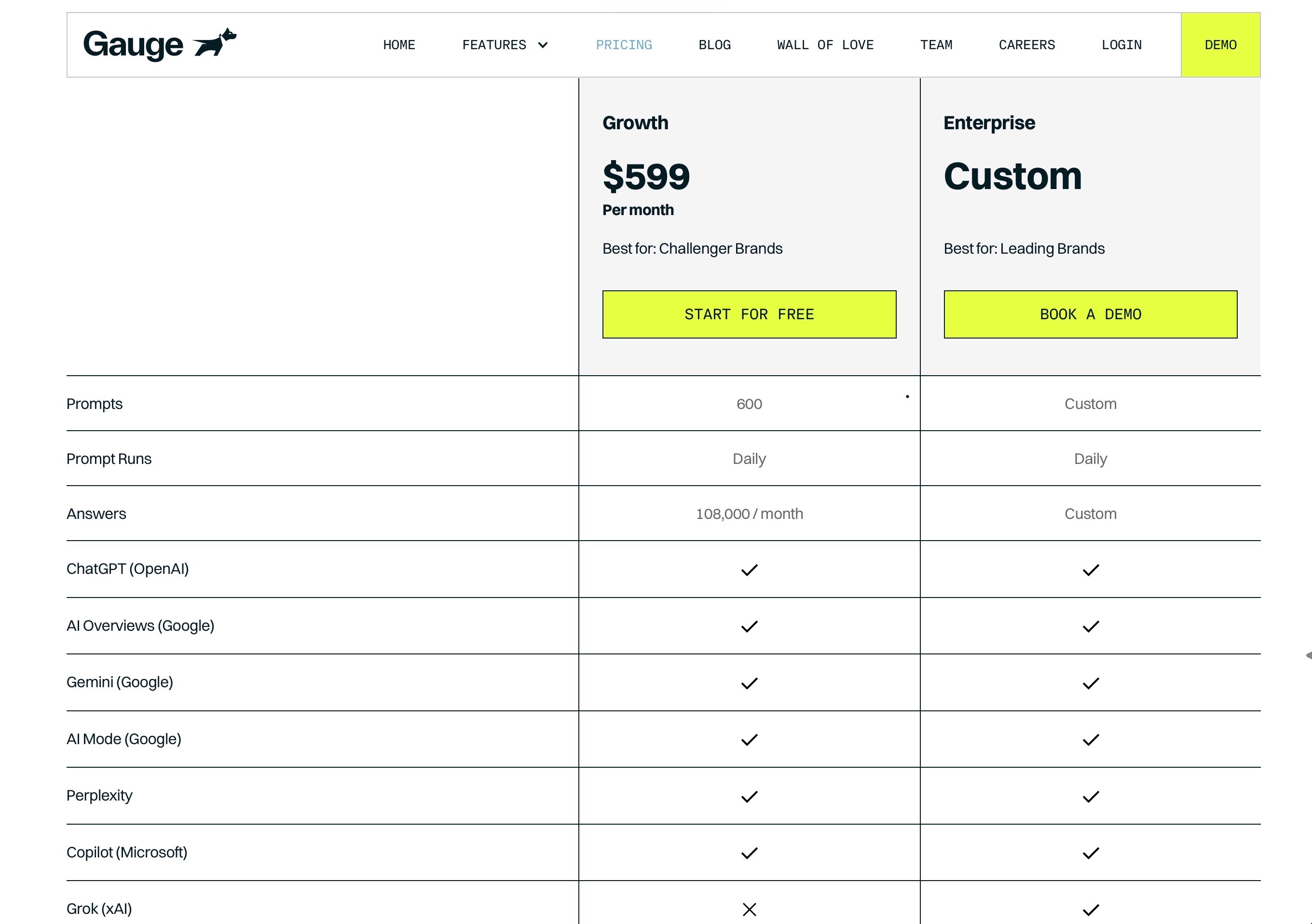Click ChatGPT checkmark in Growth column
The image size is (1312, 924).
pos(749,570)
